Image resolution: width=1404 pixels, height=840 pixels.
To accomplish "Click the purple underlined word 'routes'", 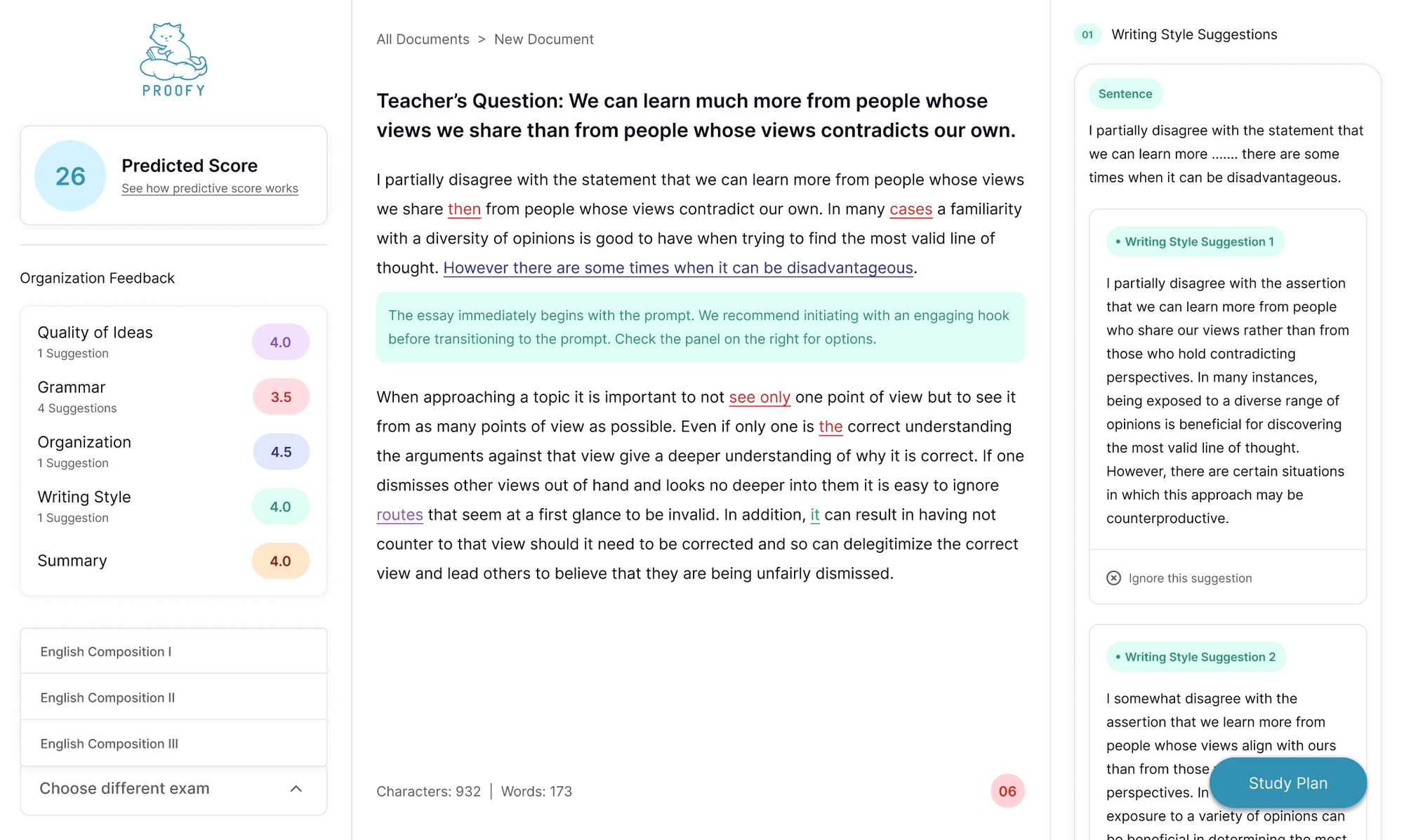I will (x=399, y=514).
